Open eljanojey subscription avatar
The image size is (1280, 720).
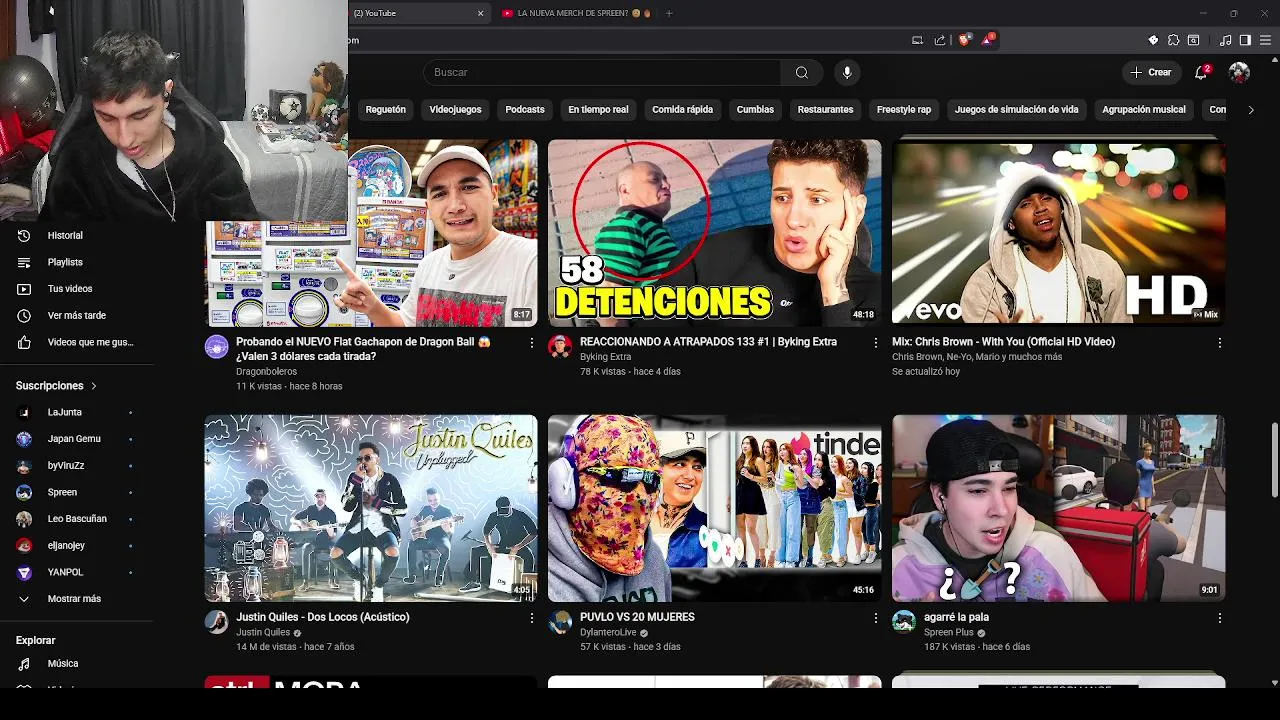pyautogui.click(x=24, y=545)
